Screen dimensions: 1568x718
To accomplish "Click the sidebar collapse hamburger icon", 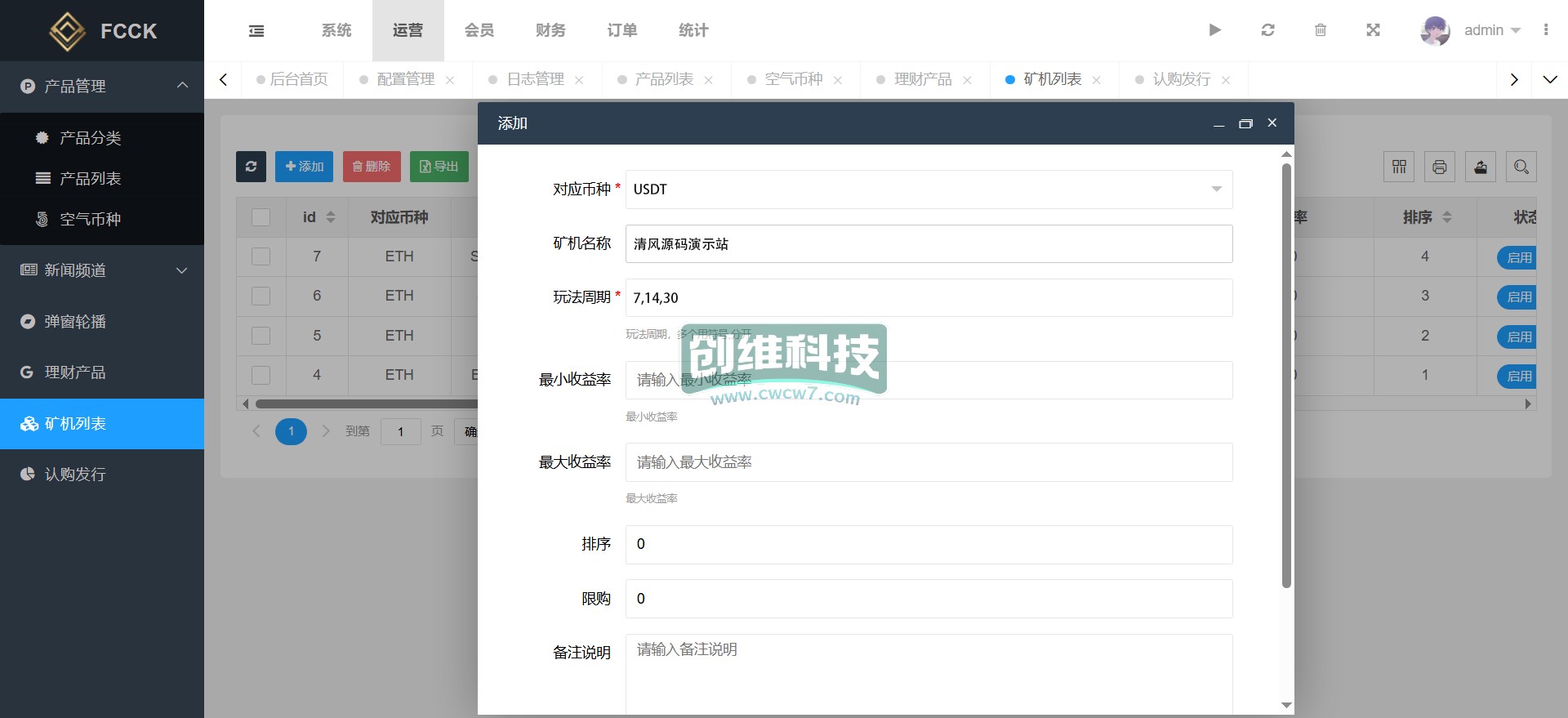I will click(256, 31).
